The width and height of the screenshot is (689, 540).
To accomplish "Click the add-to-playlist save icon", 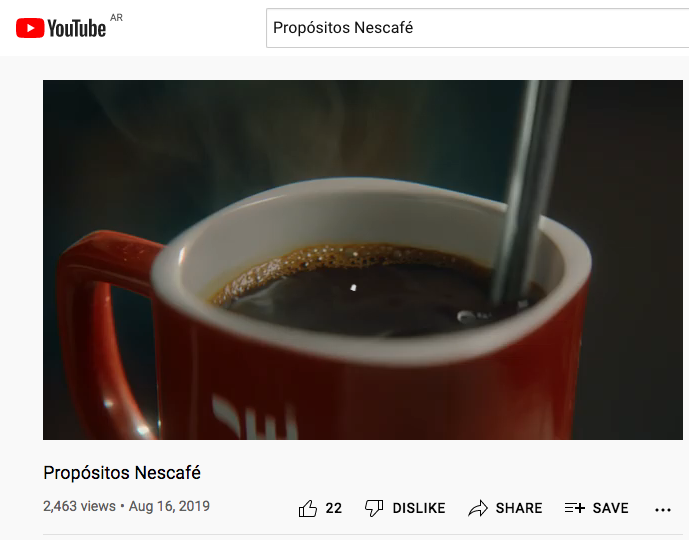I will [x=574, y=508].
